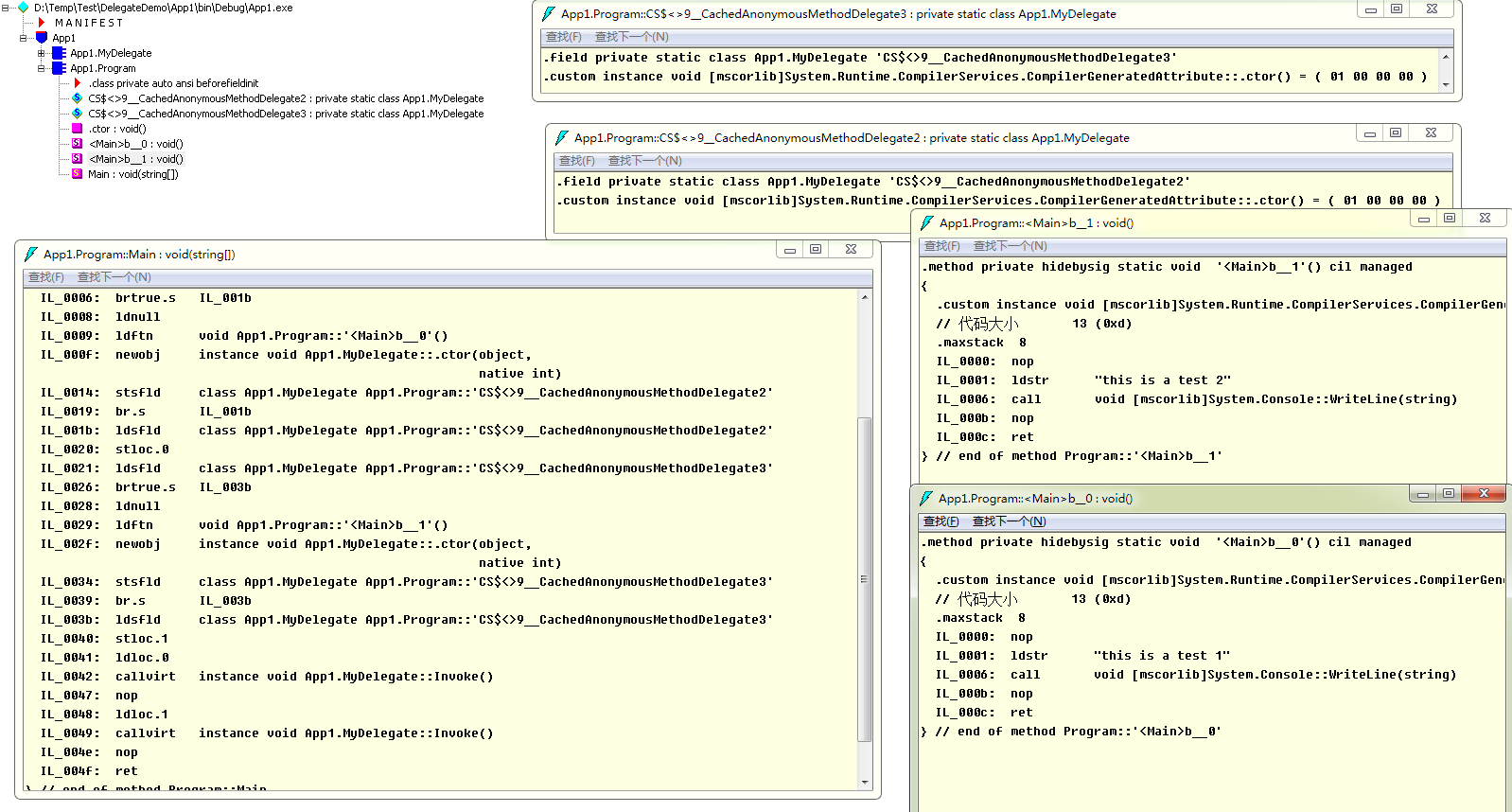Click static field icon of CachedAnonymousMethodDelegate3 in tree

[78, 114]
